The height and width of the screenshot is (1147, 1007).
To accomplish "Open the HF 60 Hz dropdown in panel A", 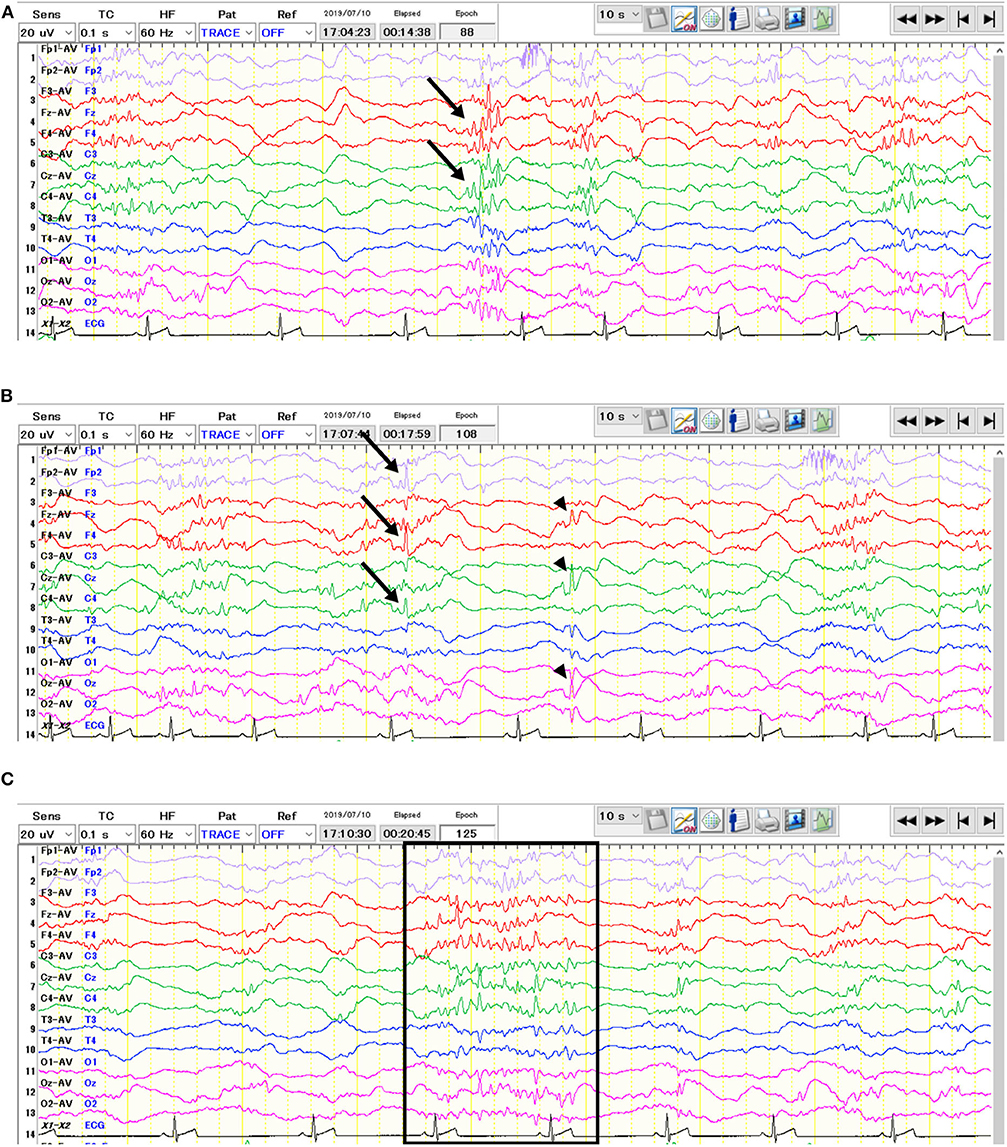I will [167, 33].
